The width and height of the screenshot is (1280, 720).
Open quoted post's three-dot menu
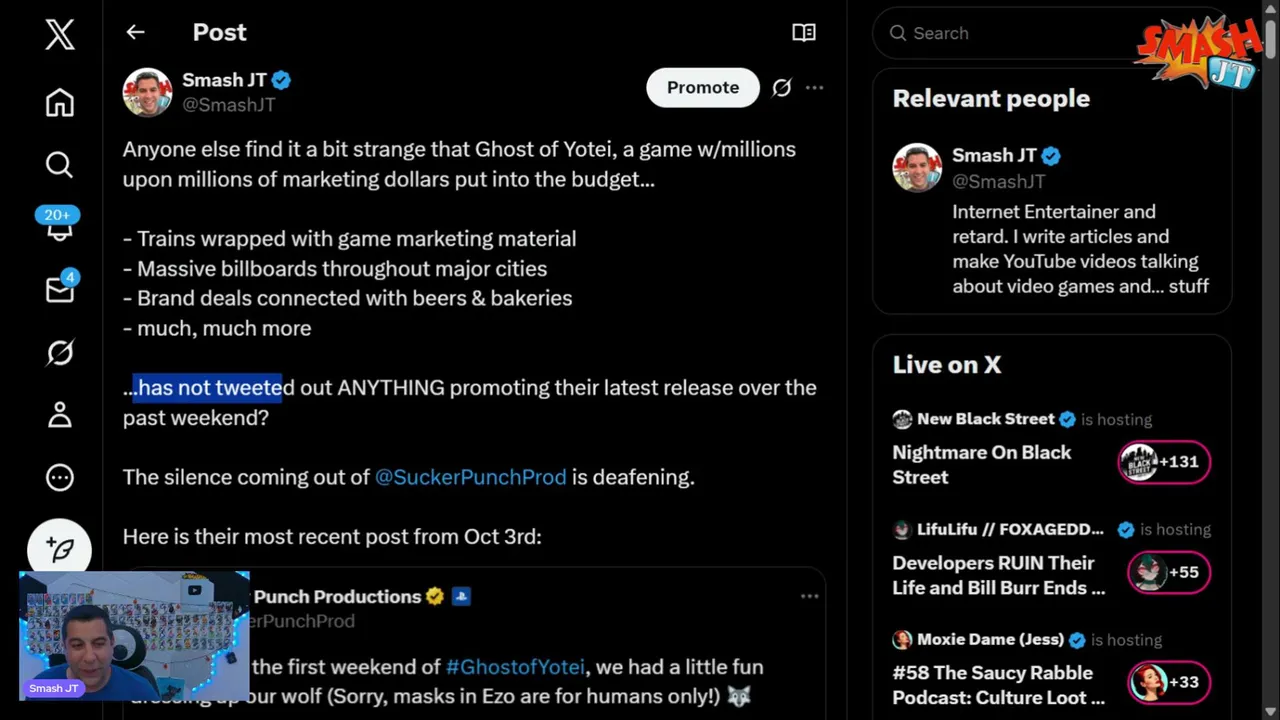809,596
